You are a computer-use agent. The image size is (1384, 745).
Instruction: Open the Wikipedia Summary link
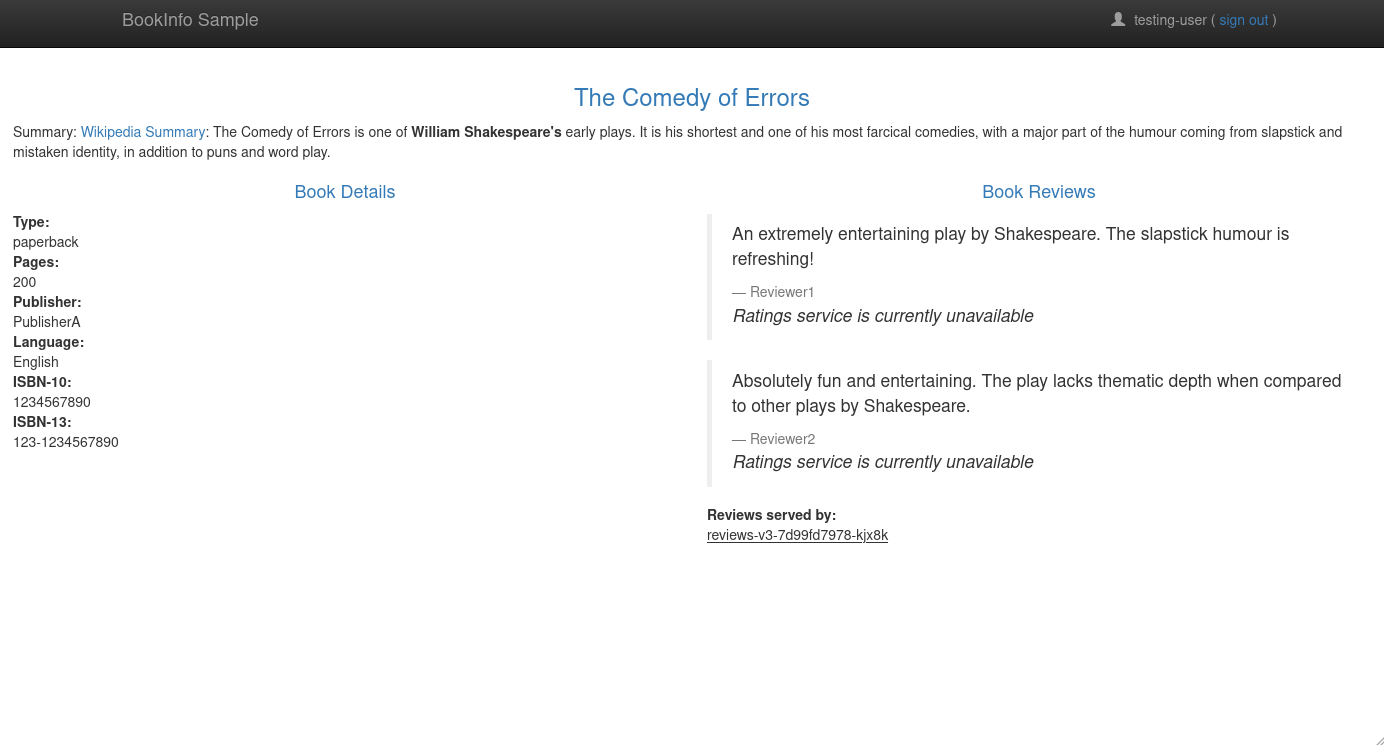click(143, 132)
